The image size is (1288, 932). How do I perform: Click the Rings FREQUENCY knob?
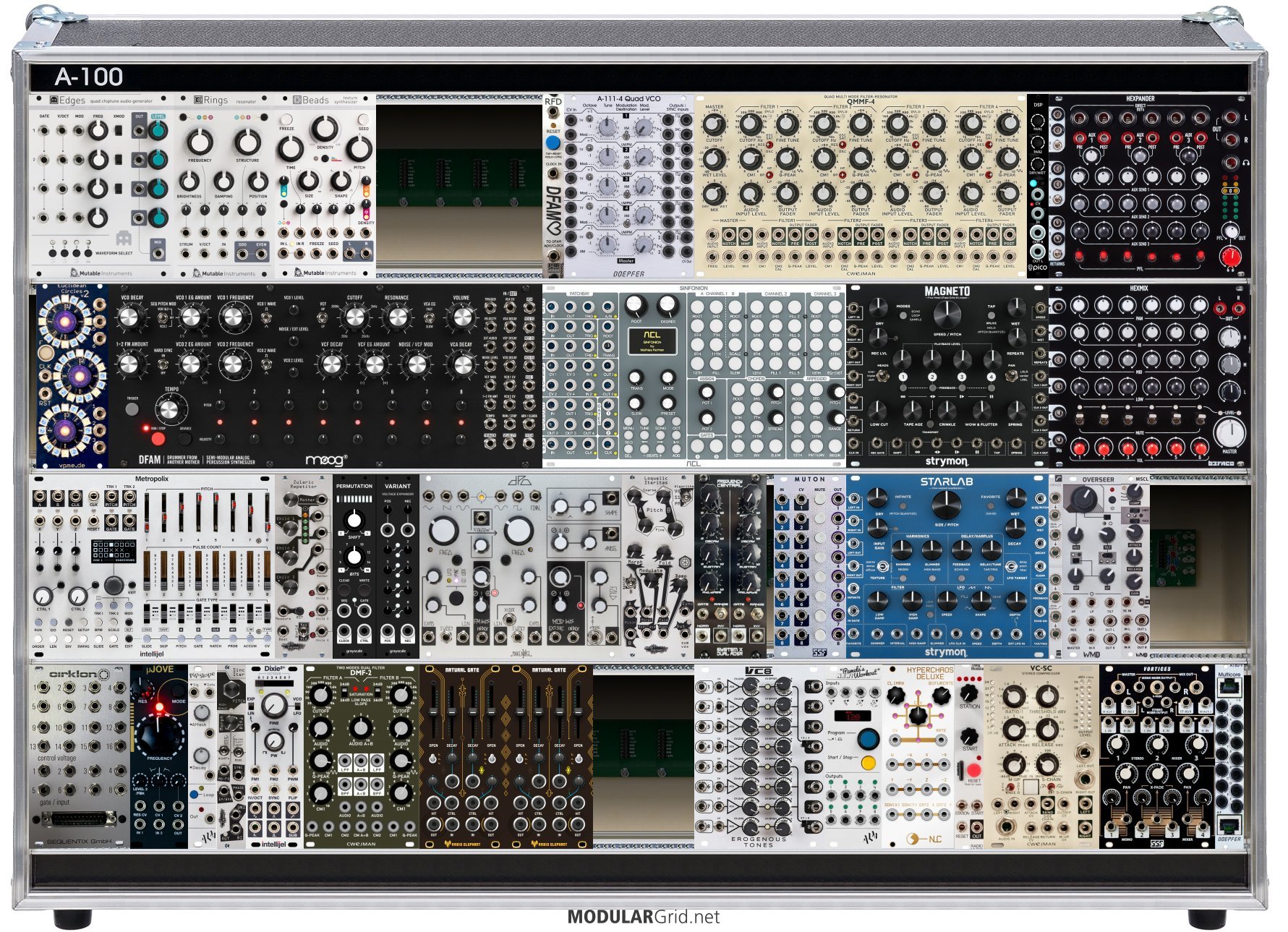200,142
